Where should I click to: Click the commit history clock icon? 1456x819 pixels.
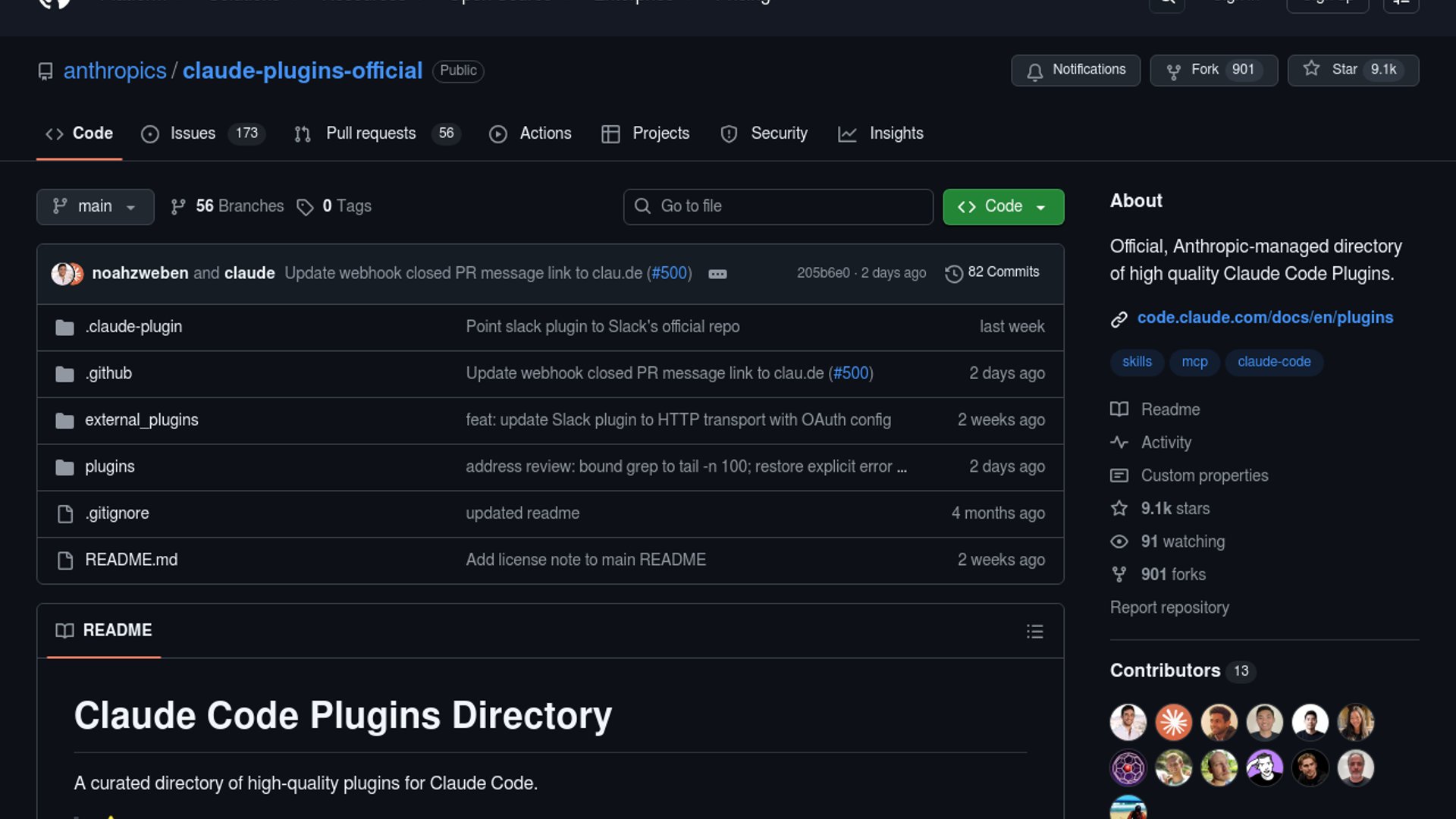click(x=953, y=273)
